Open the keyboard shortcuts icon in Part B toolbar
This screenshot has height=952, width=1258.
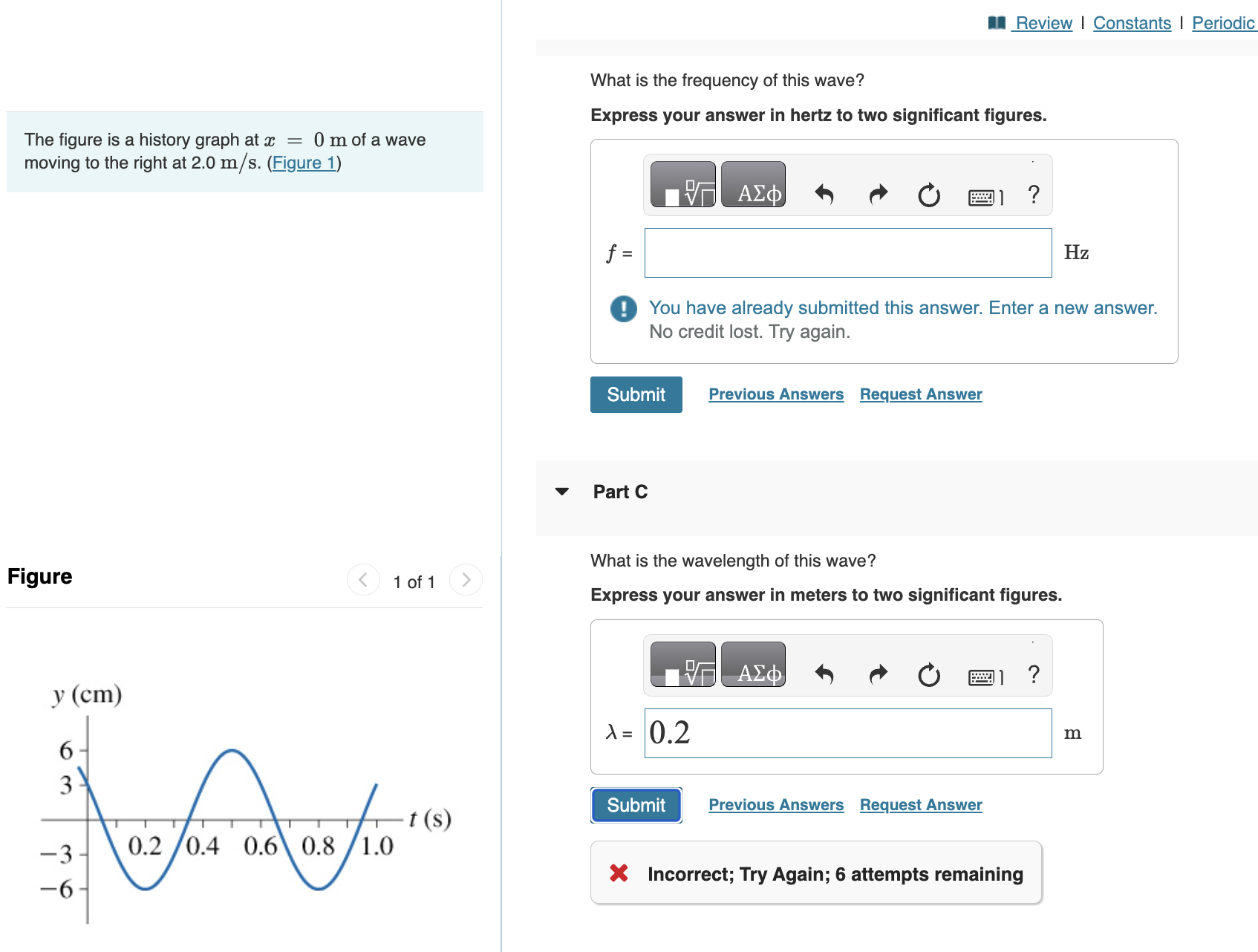click(984, 195)
